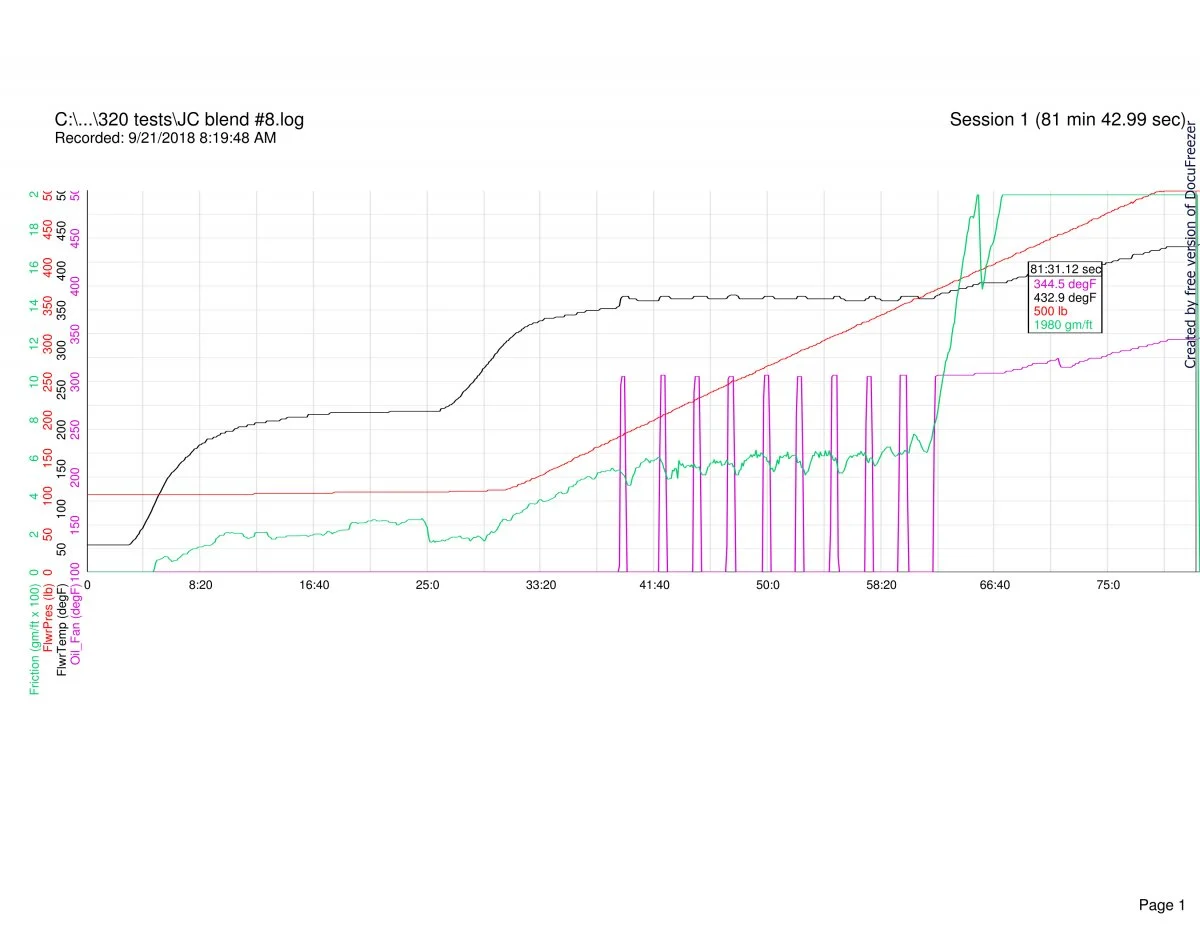Viewport: 1200px width, 927px height.
Task: Jump to 33:20 on time axis
Action: [541, 585]
